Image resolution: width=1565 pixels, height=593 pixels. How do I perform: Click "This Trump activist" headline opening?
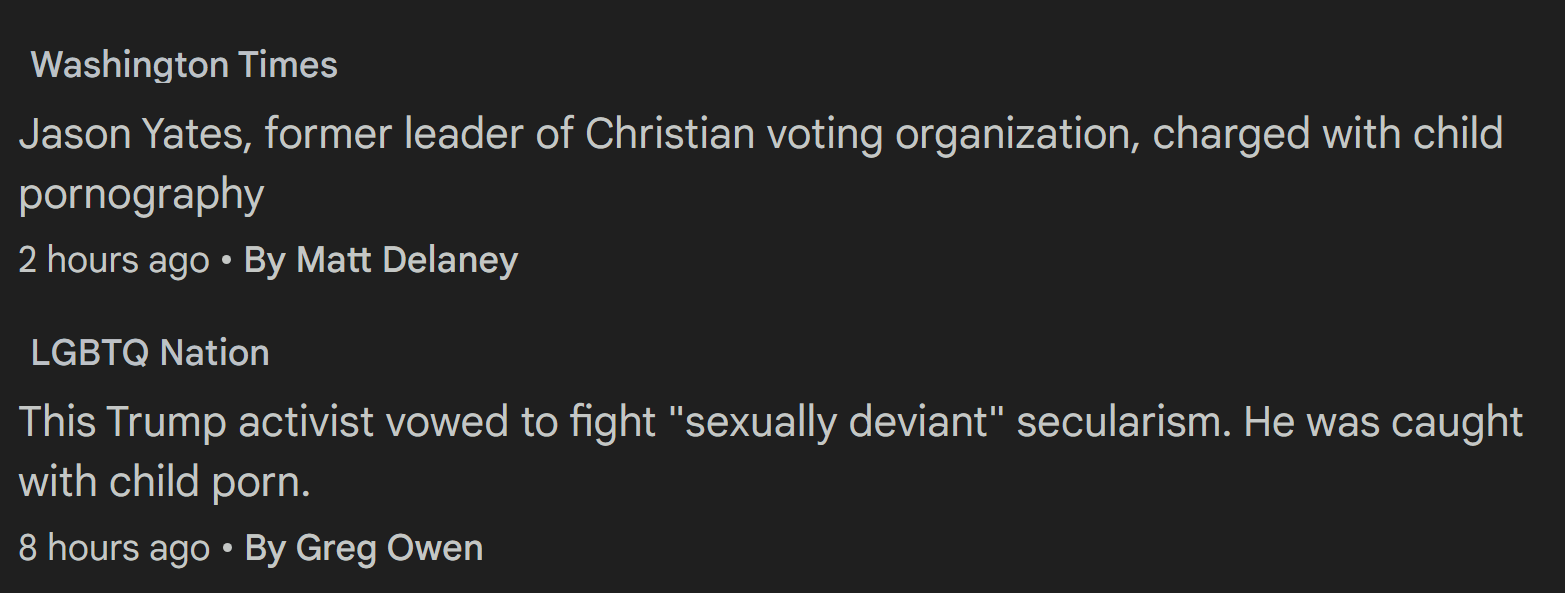pyautogui.click(x=197, y=422)
